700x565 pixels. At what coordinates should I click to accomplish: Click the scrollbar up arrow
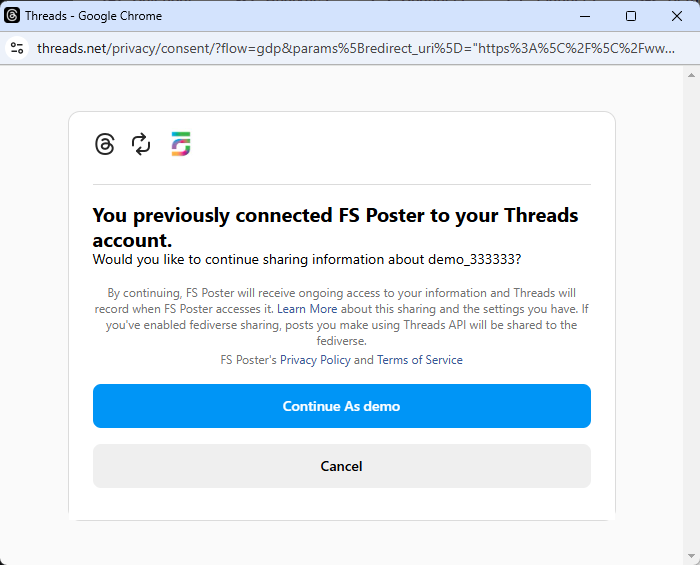point(691,75)
